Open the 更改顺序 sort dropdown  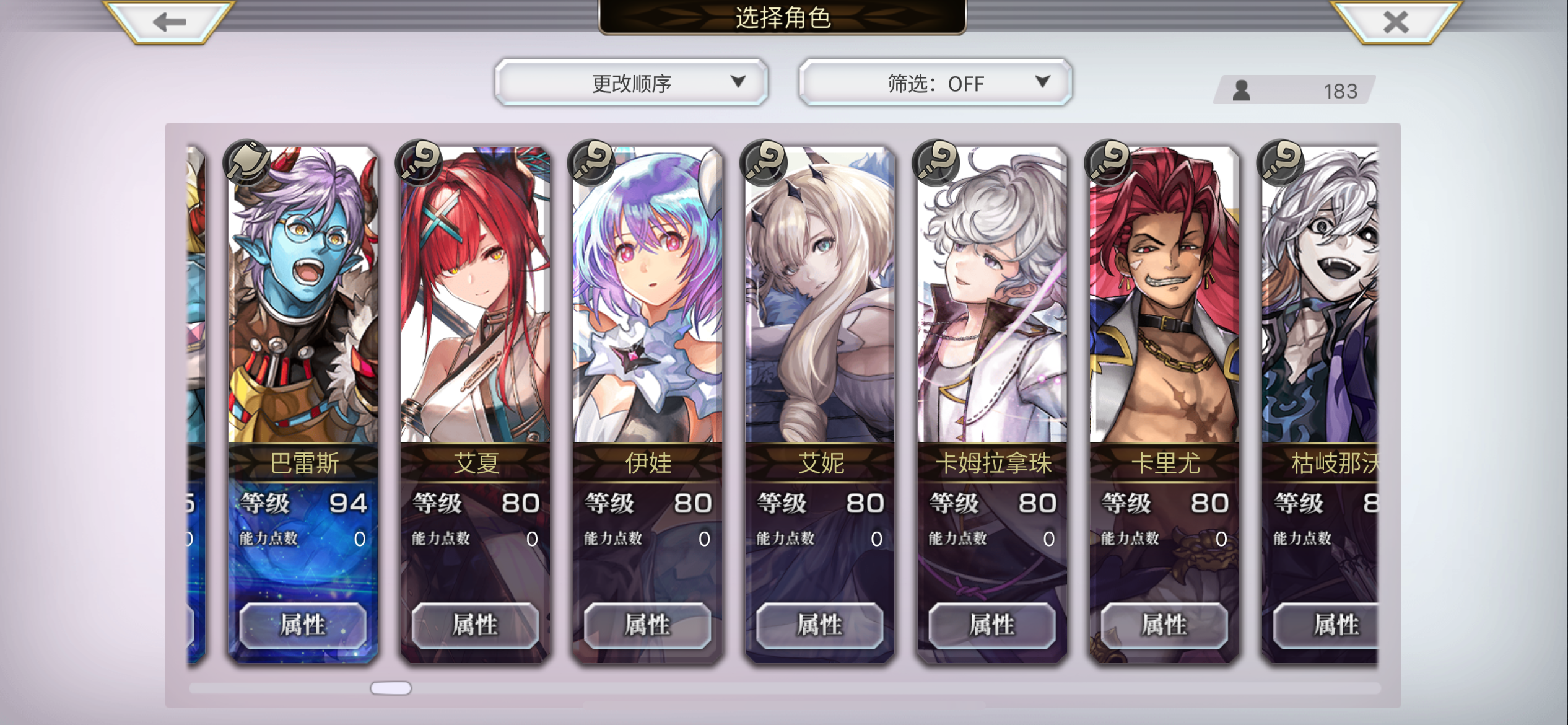(631, 82)
